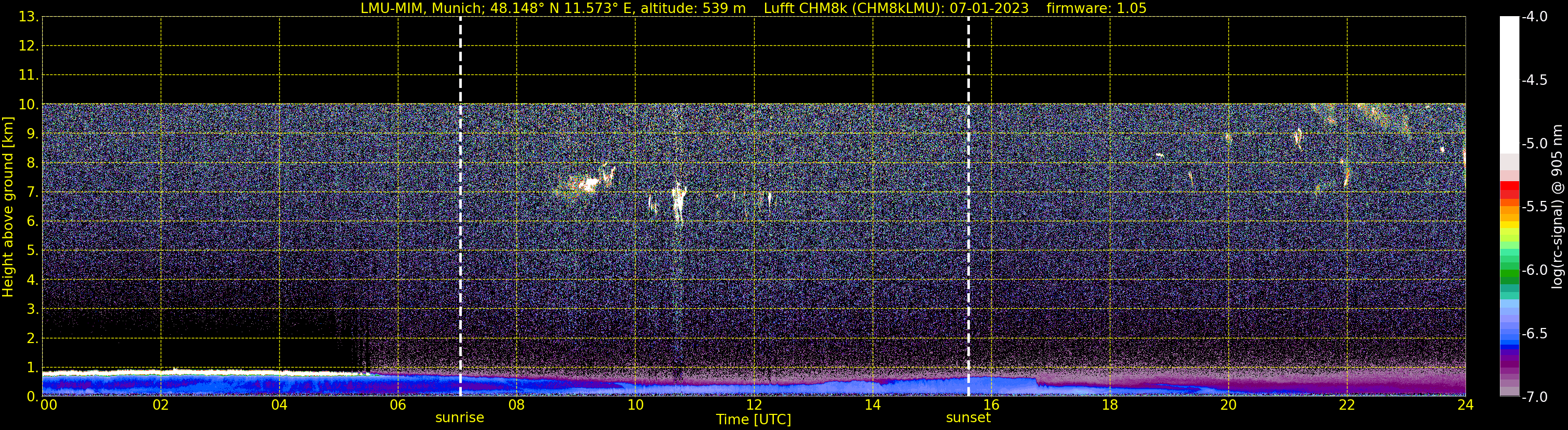Click the height axis tick label "9."
1568x430 pixels.
click(32, 134)
